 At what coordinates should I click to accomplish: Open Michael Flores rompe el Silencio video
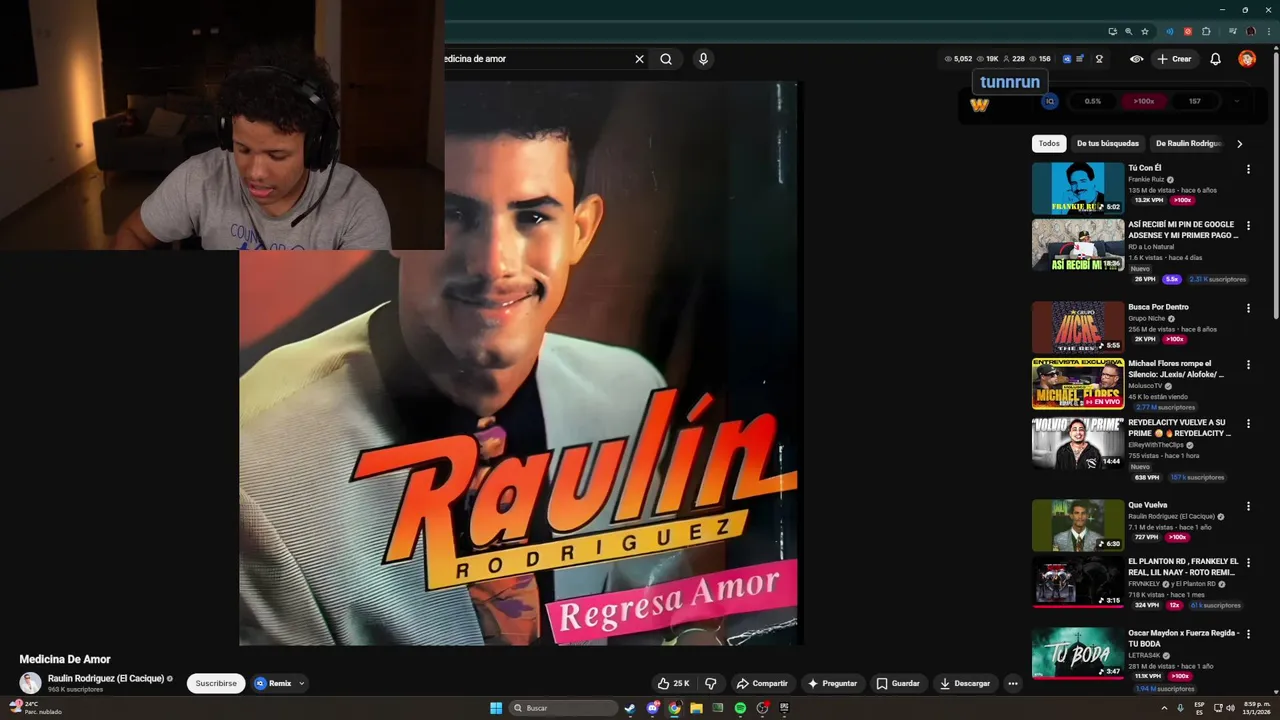click(1176, 369)
